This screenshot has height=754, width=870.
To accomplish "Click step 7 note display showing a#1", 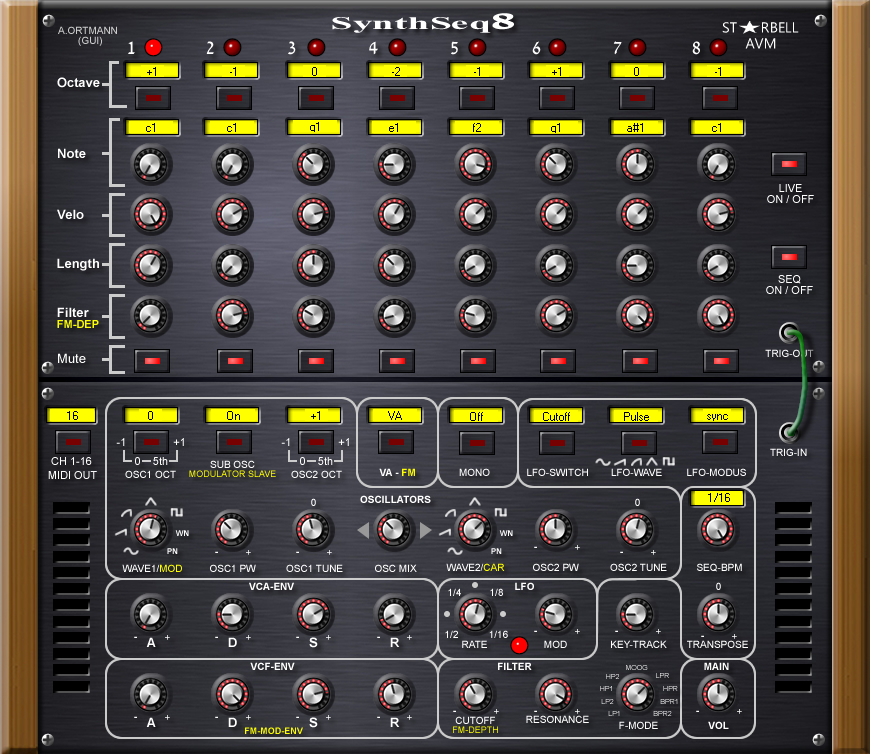I will click(x=636, y=128).
